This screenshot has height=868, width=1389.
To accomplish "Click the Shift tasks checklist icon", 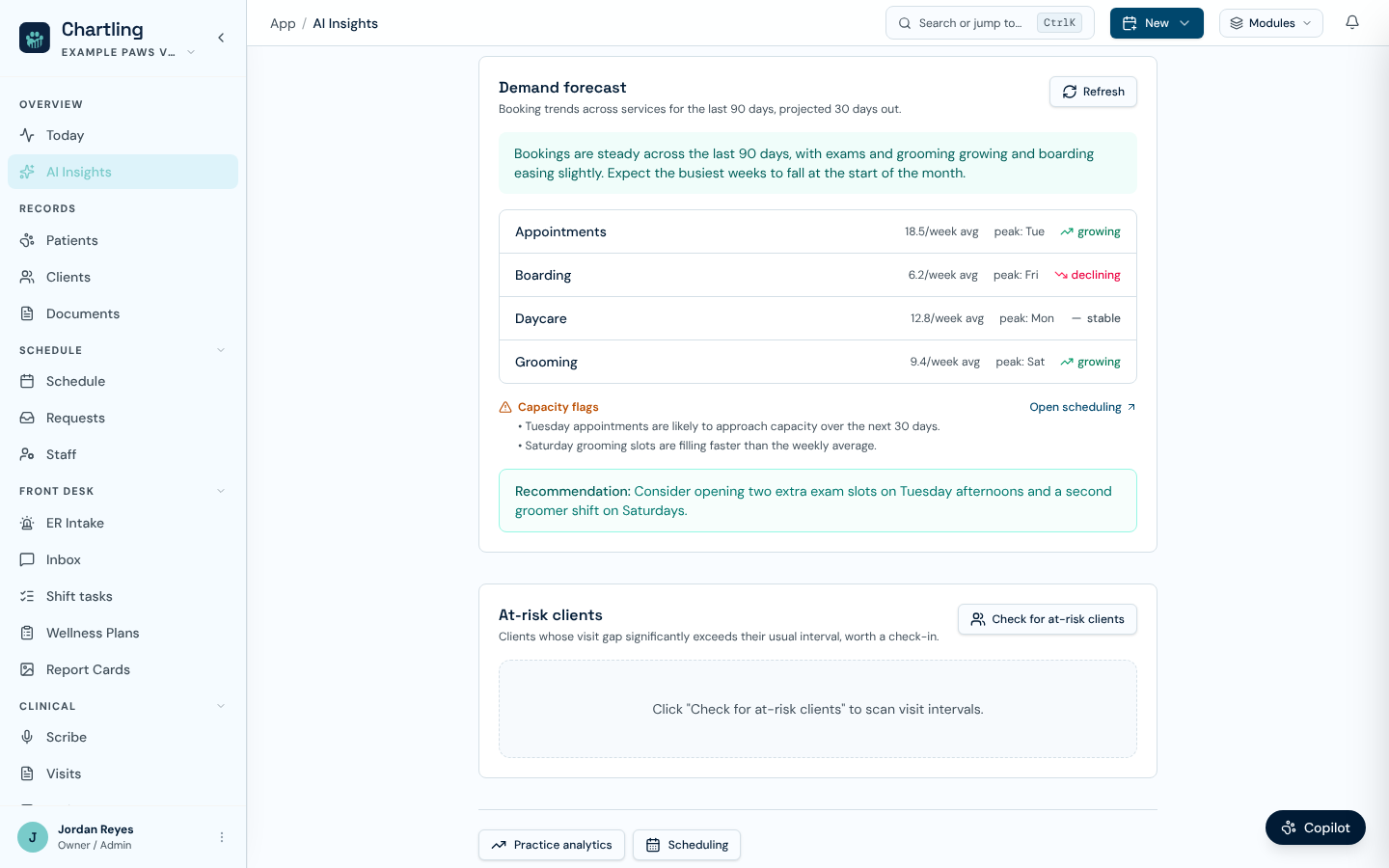I will 27,596.
